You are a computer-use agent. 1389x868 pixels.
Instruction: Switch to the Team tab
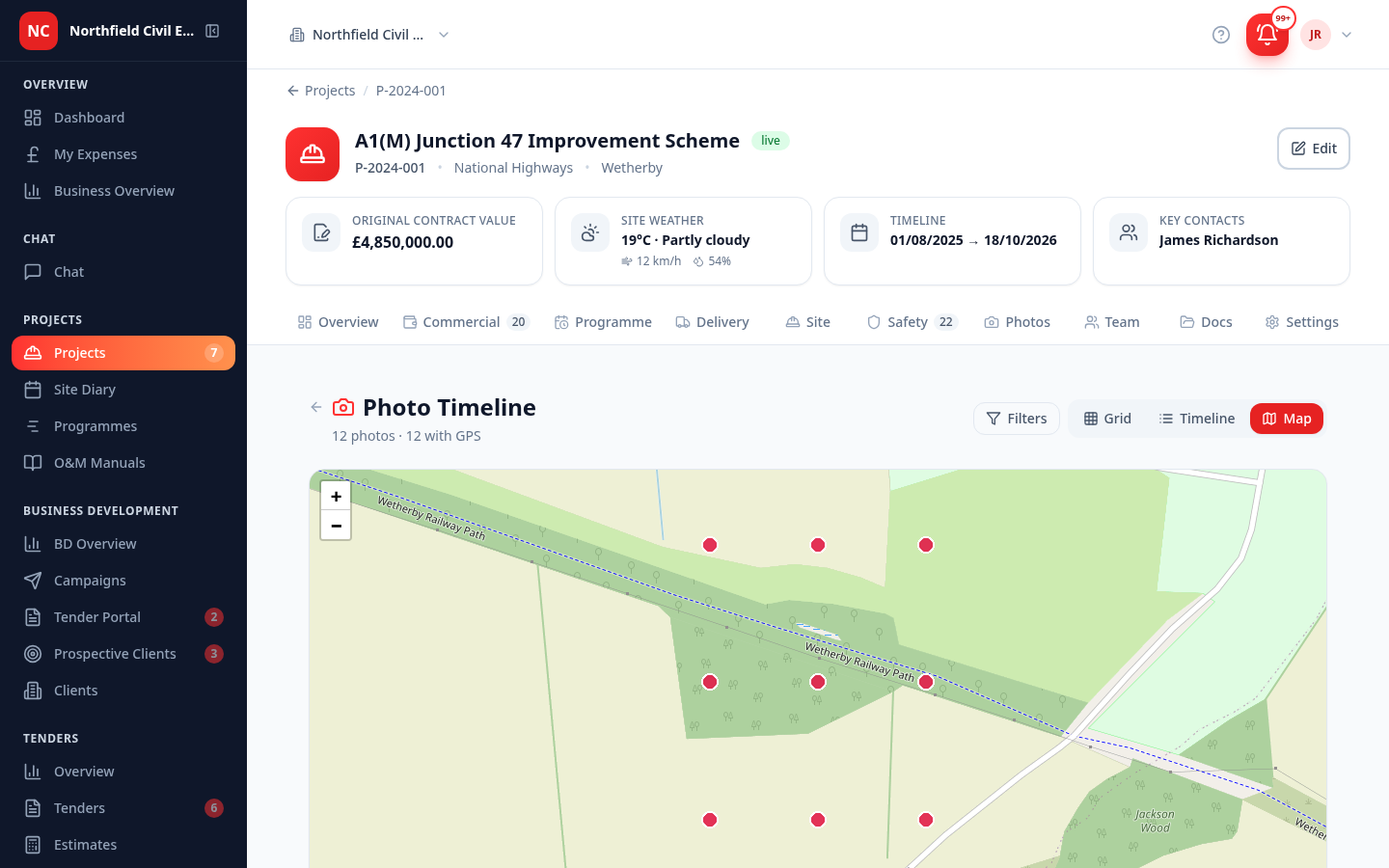coord(1112,322)
